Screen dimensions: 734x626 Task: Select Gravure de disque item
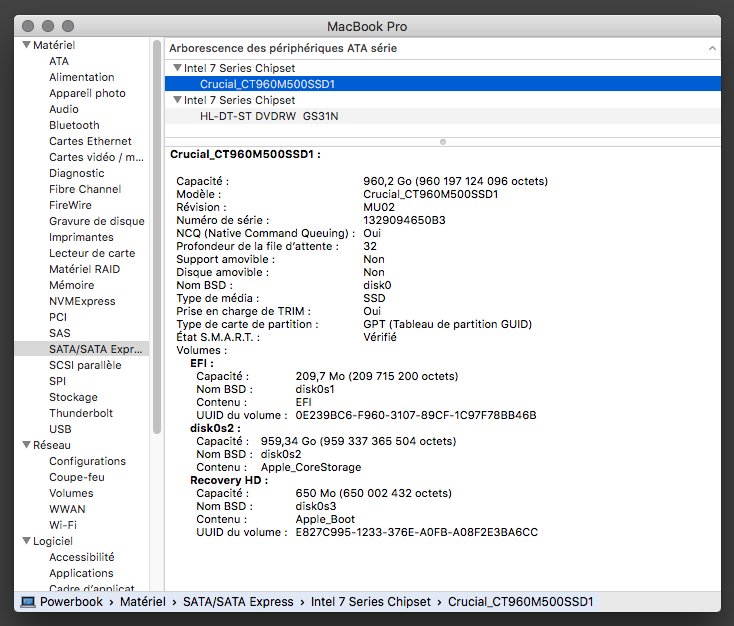(97, 221)
